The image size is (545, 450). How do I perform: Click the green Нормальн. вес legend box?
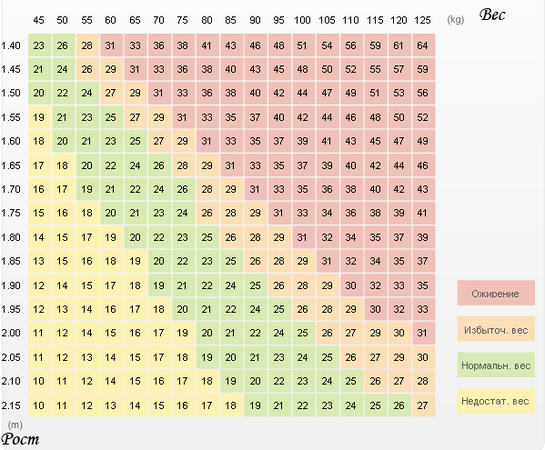point(496,365)
